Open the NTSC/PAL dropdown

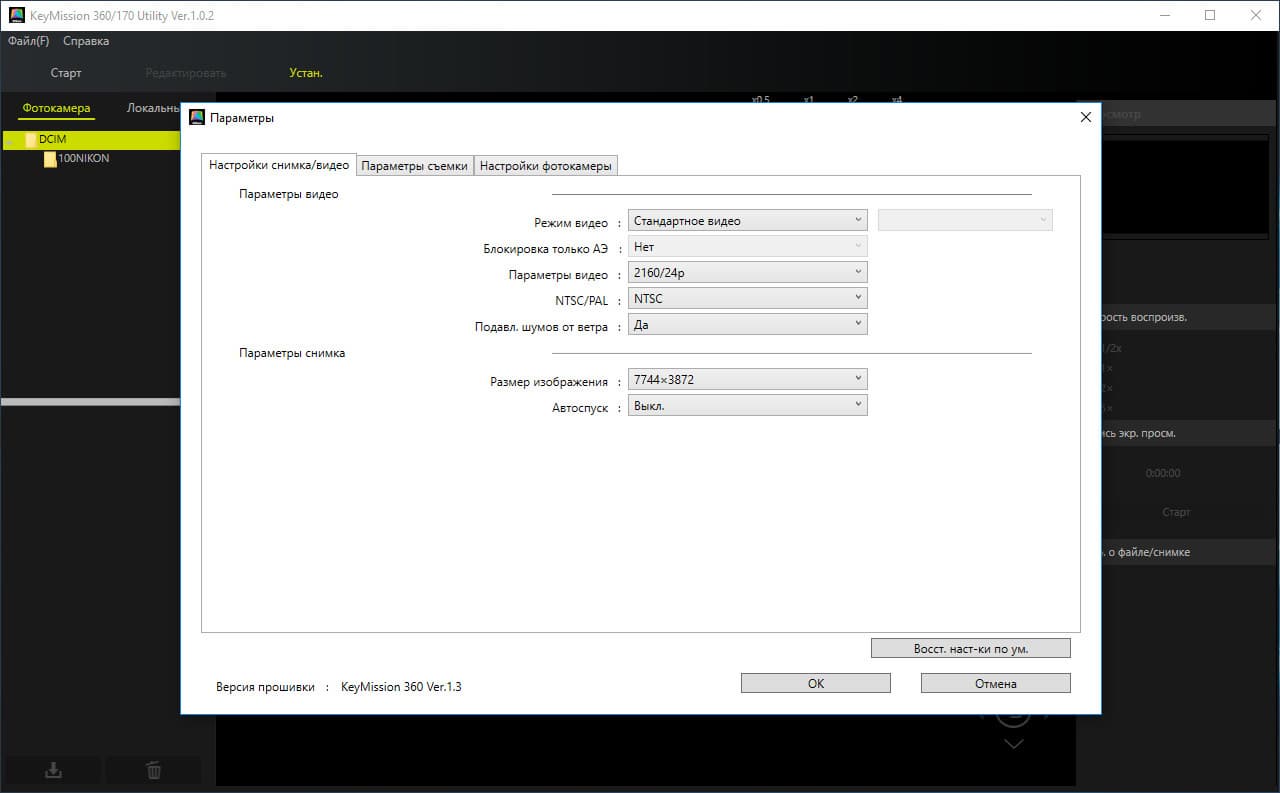(x=747, y=298)
